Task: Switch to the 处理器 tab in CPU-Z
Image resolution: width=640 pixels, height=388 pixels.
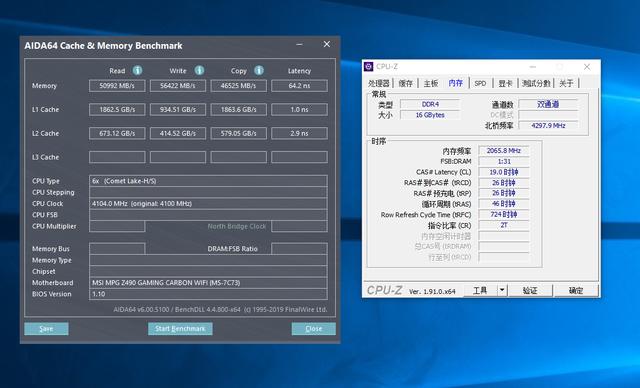Action: coord(378,83)
